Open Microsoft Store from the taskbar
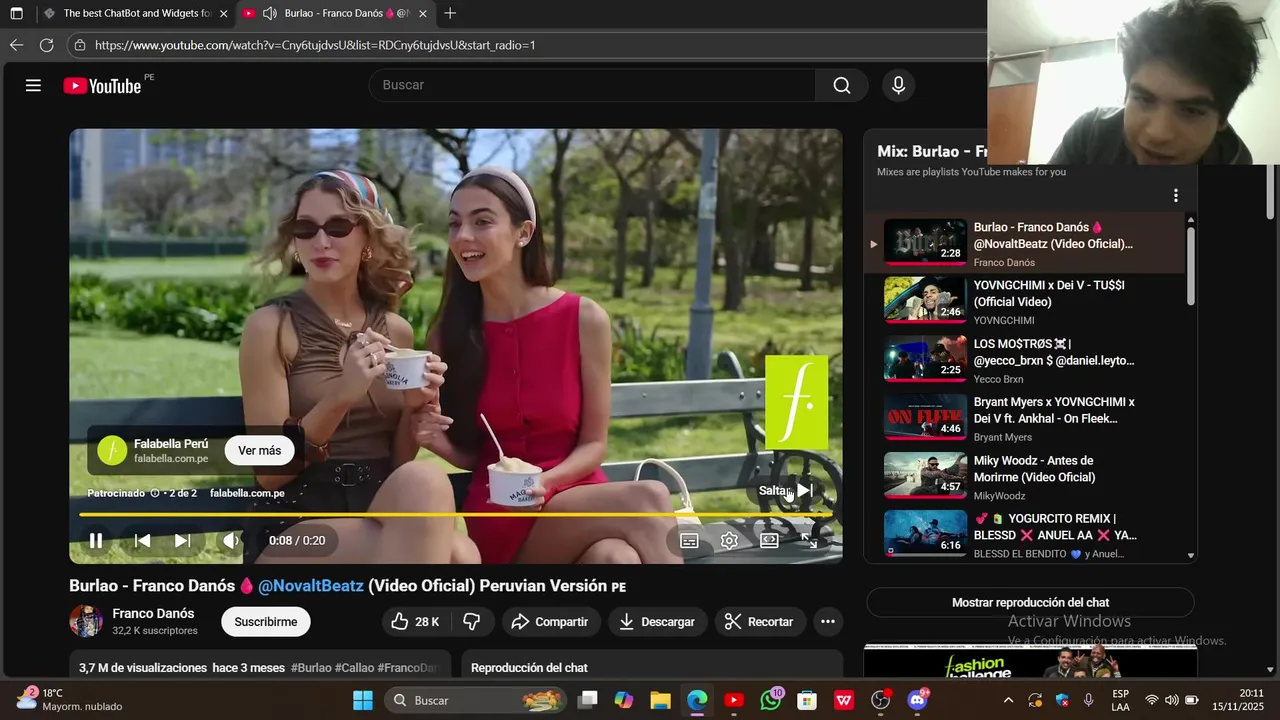This screenshot has height=720, width=1280. 807,700
